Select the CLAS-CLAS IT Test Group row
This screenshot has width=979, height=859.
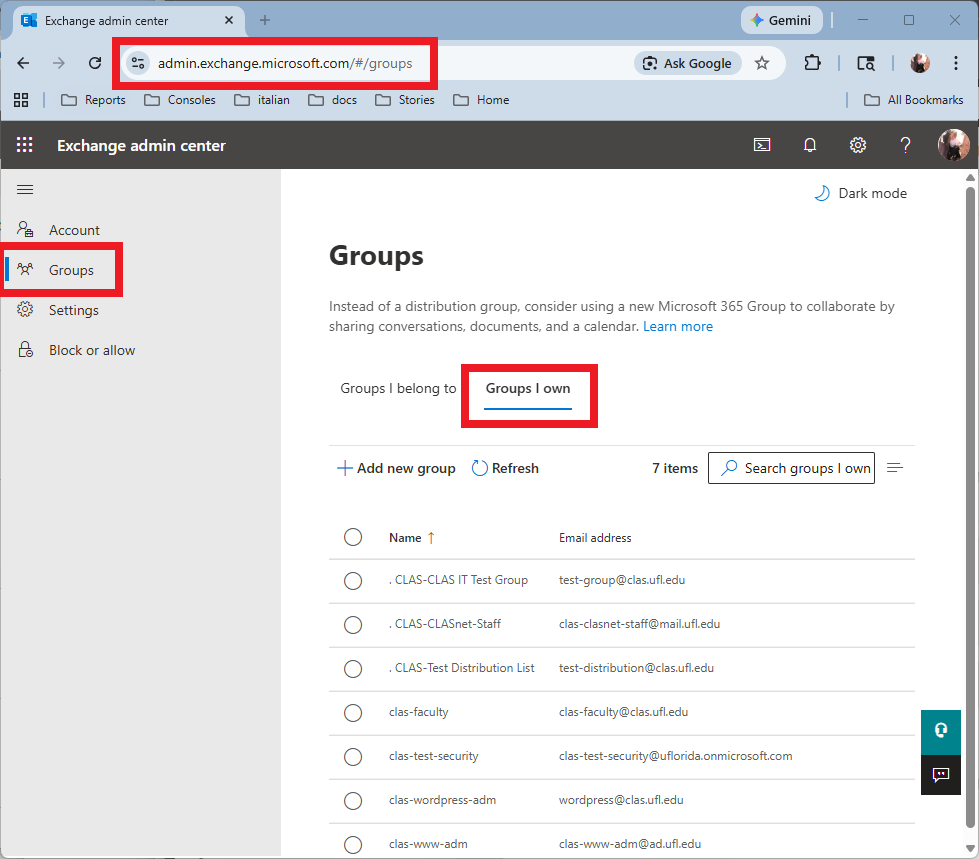[x=353, y=581]
